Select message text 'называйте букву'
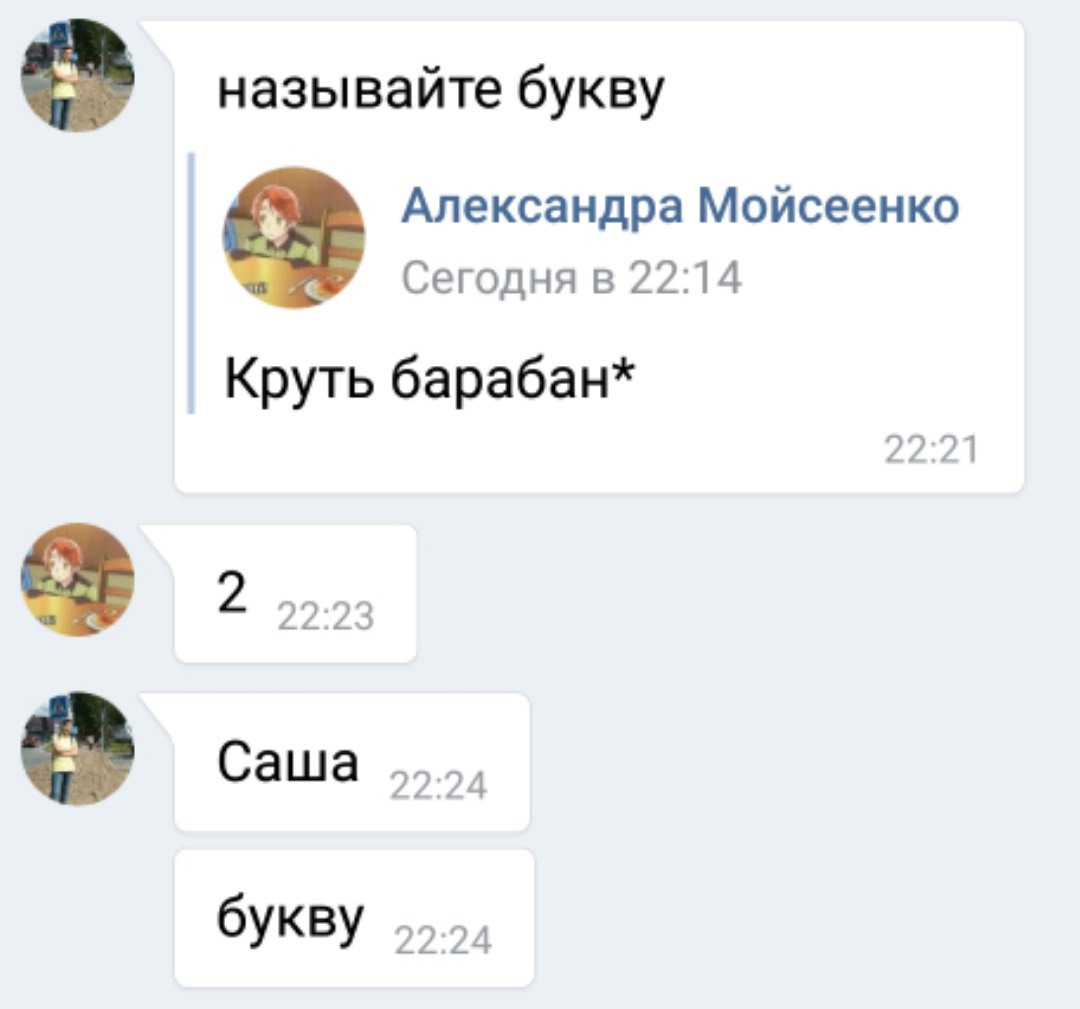Screen dimensions: 1080x1009 pos(441,90)
